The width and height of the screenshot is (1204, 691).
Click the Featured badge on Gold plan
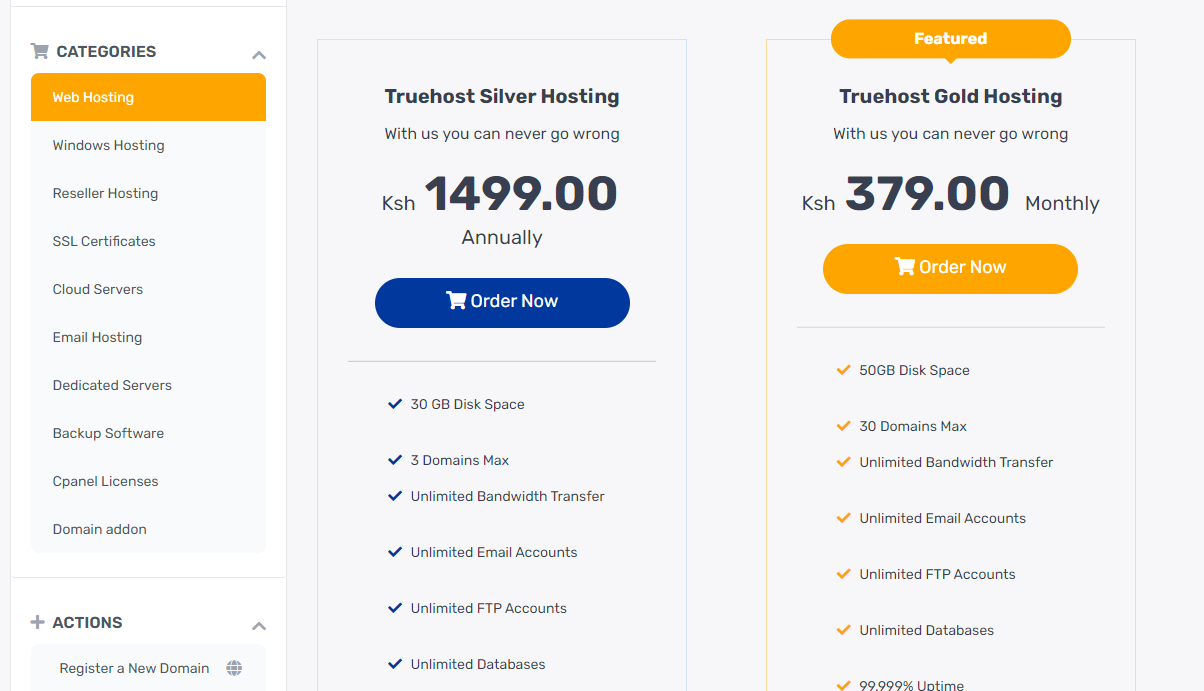(x=950, y=39)
